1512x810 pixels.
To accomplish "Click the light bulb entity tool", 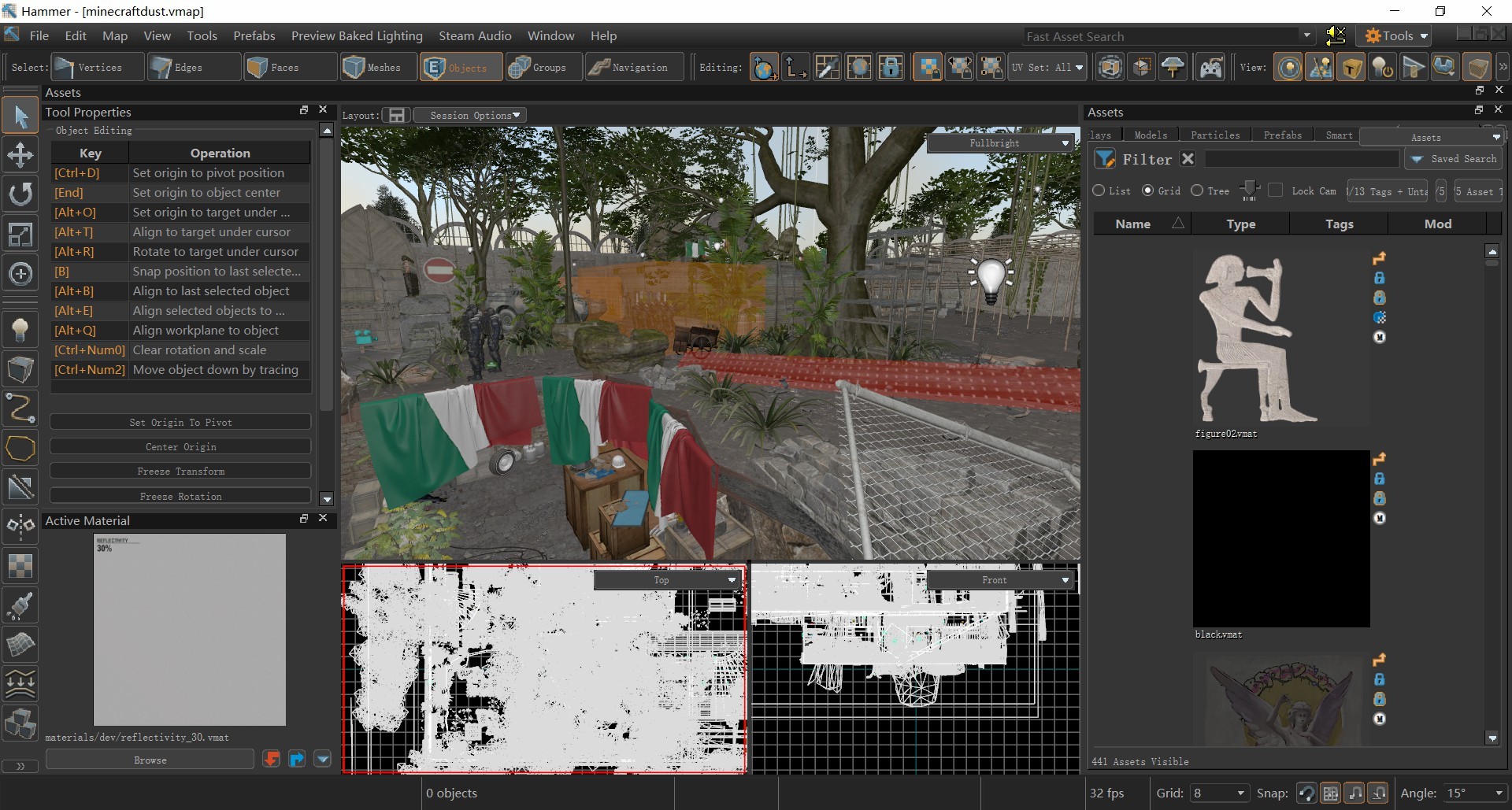I will [20, 330].
